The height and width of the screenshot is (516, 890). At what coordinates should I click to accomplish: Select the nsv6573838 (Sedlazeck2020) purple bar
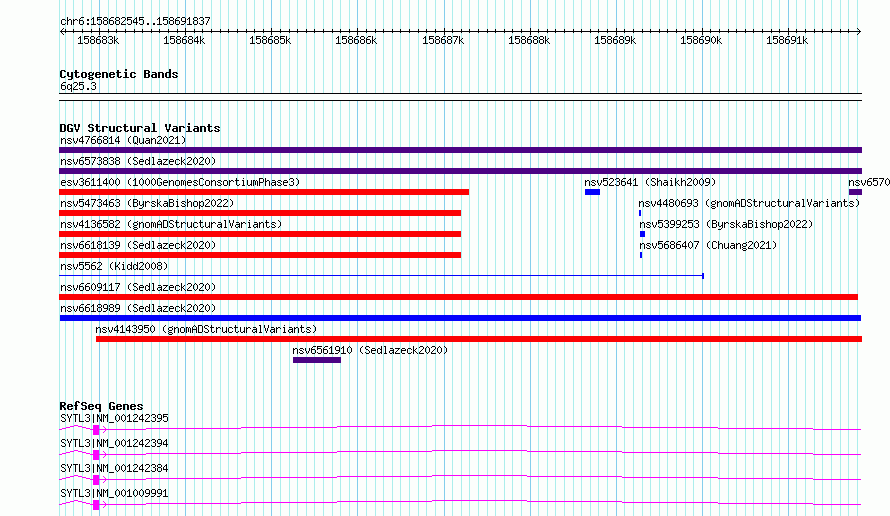tap(460, 171)
